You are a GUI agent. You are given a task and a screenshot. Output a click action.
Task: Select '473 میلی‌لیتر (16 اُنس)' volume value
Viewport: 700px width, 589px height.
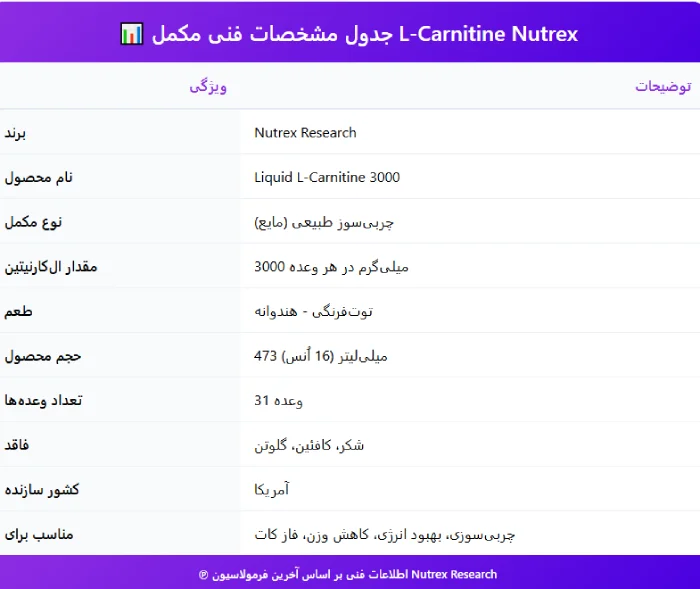[x=321, y=356]
